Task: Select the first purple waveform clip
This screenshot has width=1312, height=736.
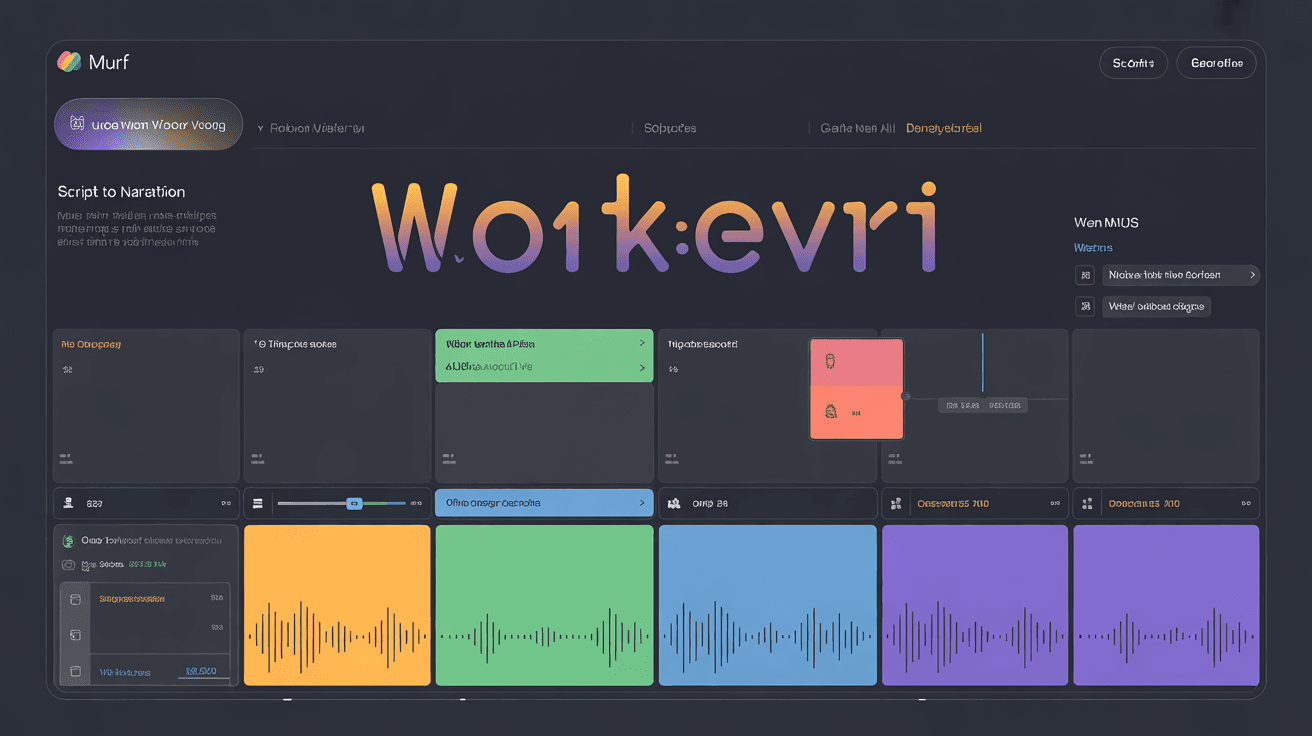Action: [975, 605]
